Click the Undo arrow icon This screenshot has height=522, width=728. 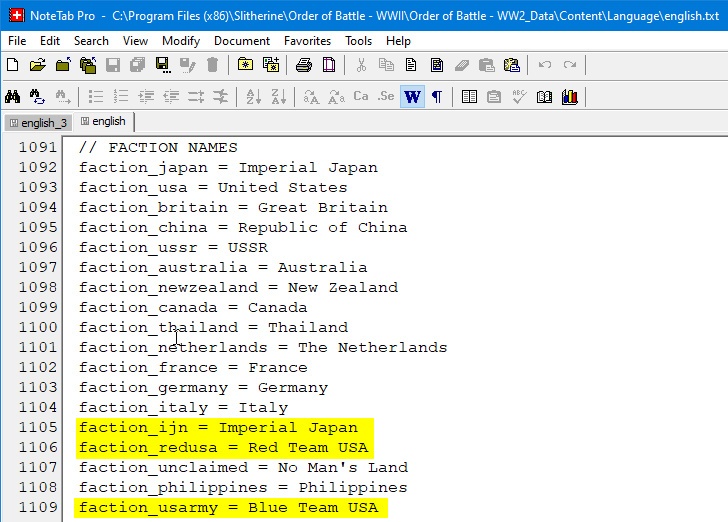point(545,65)
